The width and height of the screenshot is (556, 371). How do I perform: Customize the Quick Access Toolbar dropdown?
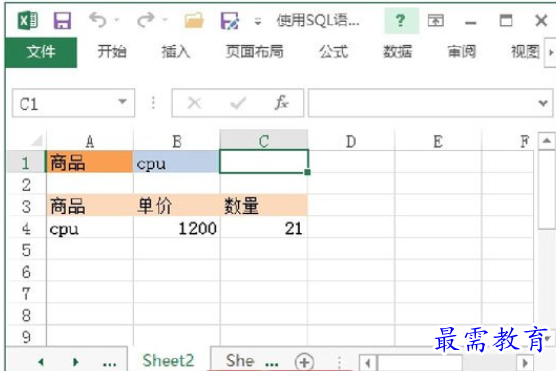pos(258,22)
